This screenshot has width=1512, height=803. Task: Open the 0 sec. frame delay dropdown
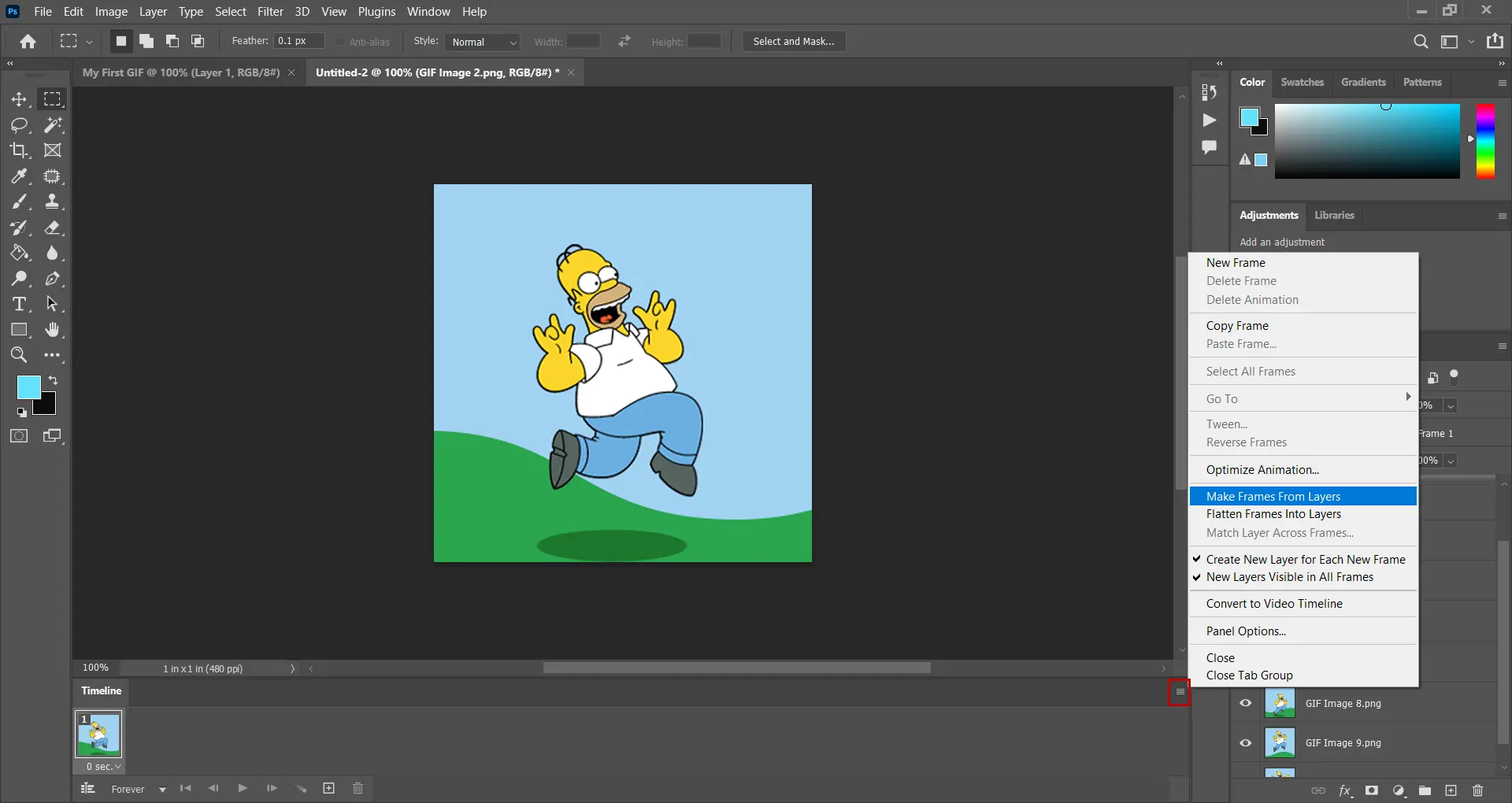pos(103,766)
